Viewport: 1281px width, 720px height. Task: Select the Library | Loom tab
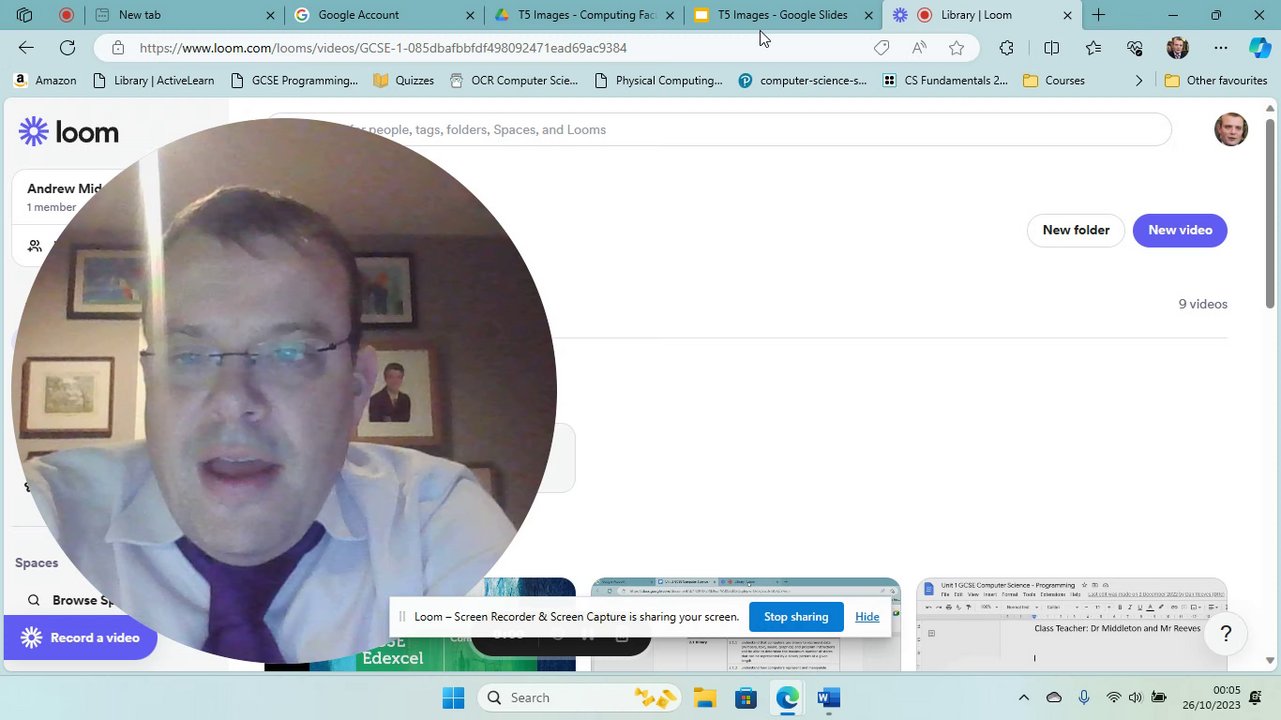tap(983, 15)
